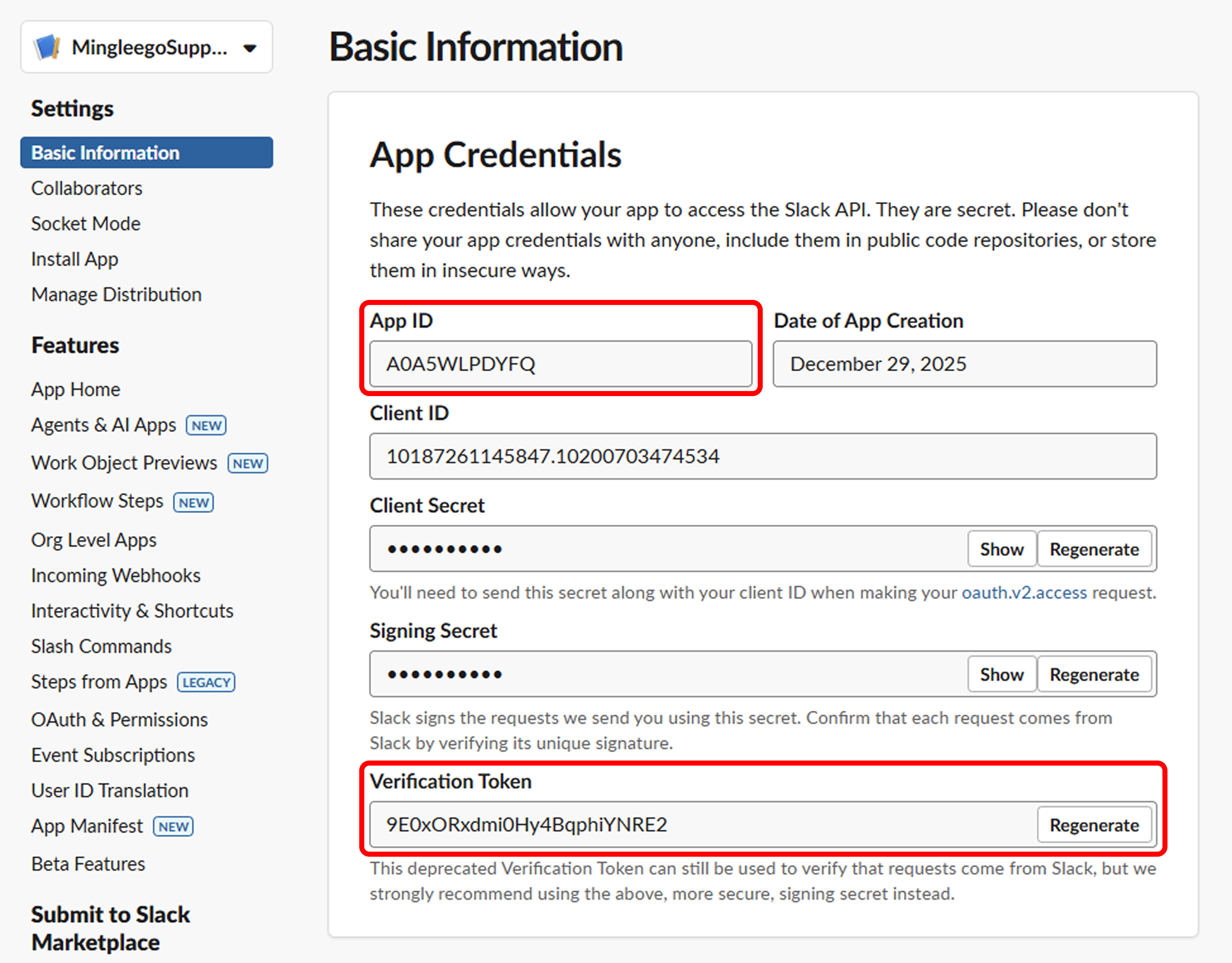Click NEW badge beside Agents & AI Apps

tap(207, 426)
